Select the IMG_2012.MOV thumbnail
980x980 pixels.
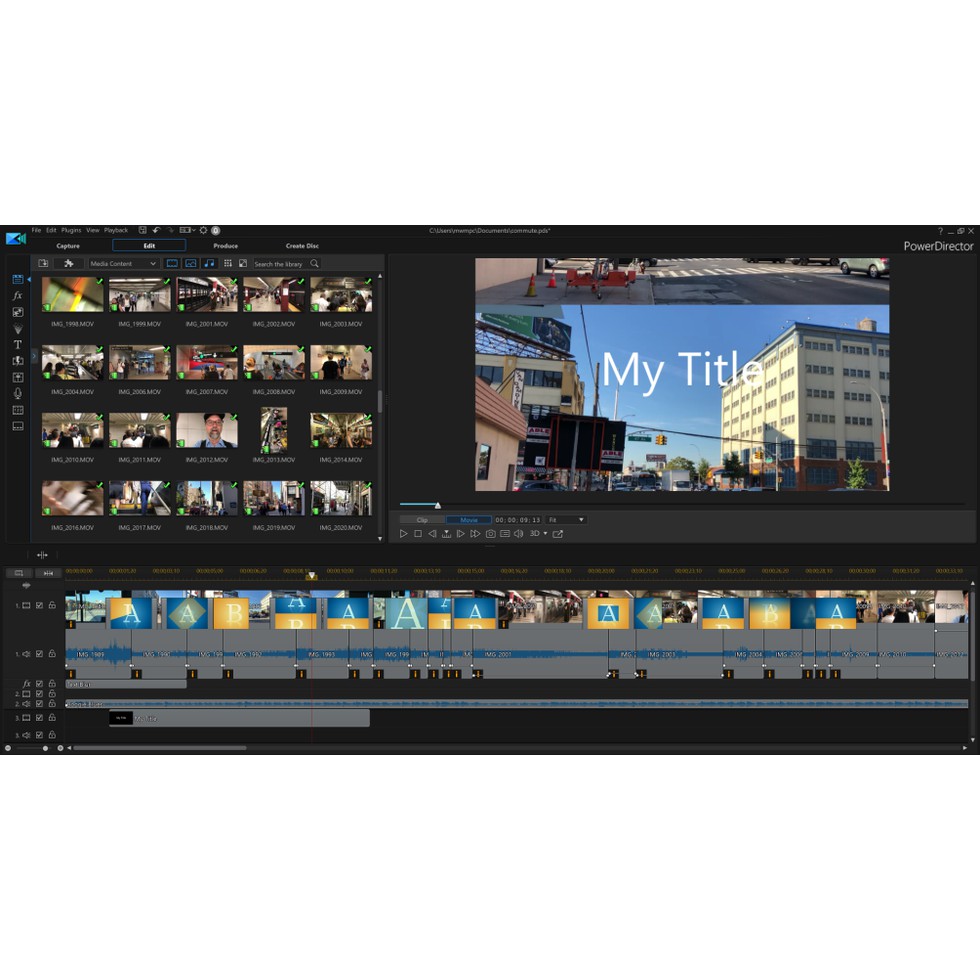(x=207, y=429)
